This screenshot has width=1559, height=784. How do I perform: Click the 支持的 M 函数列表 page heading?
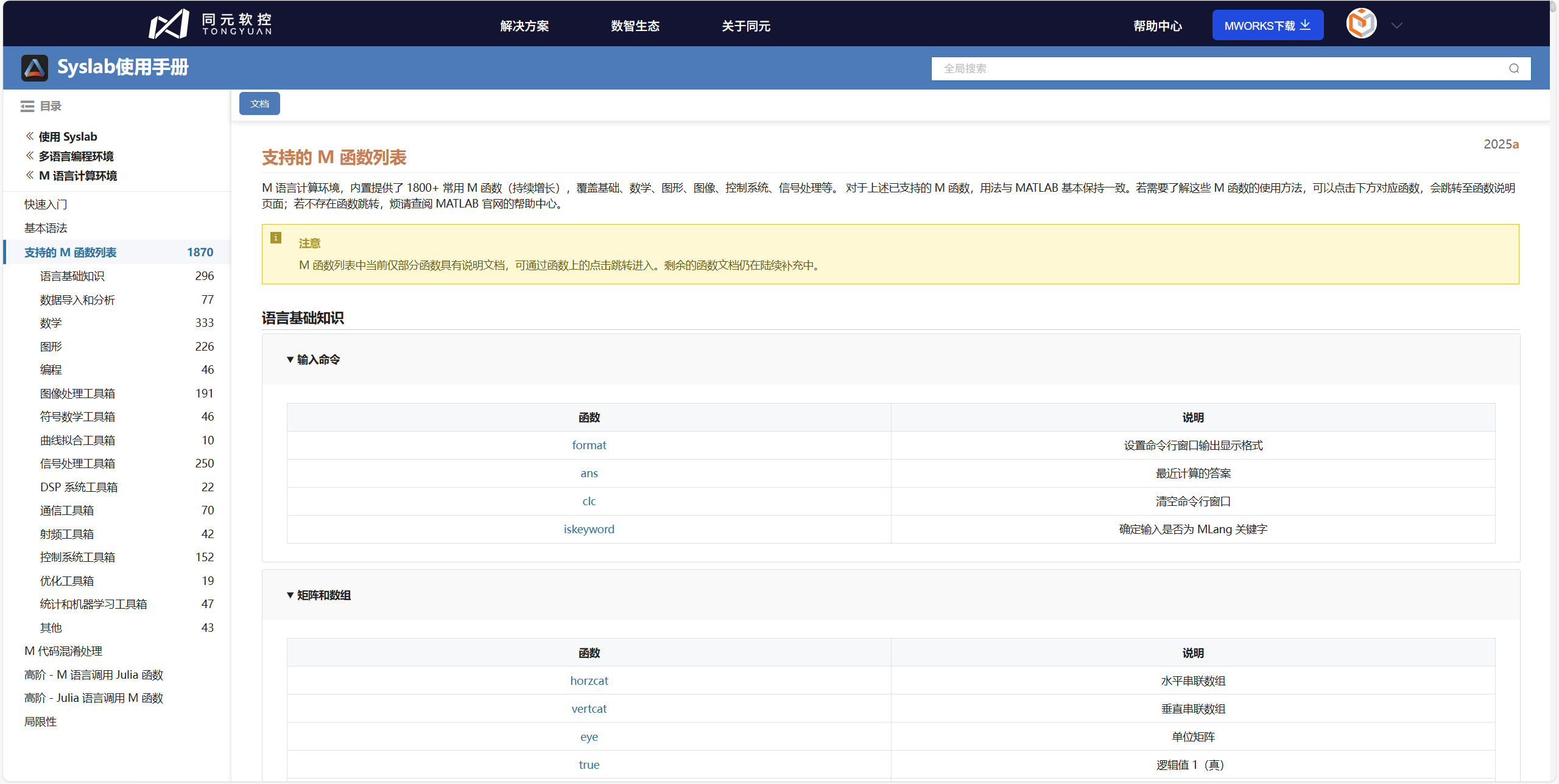pyautogui.click(x=334, y=157)
